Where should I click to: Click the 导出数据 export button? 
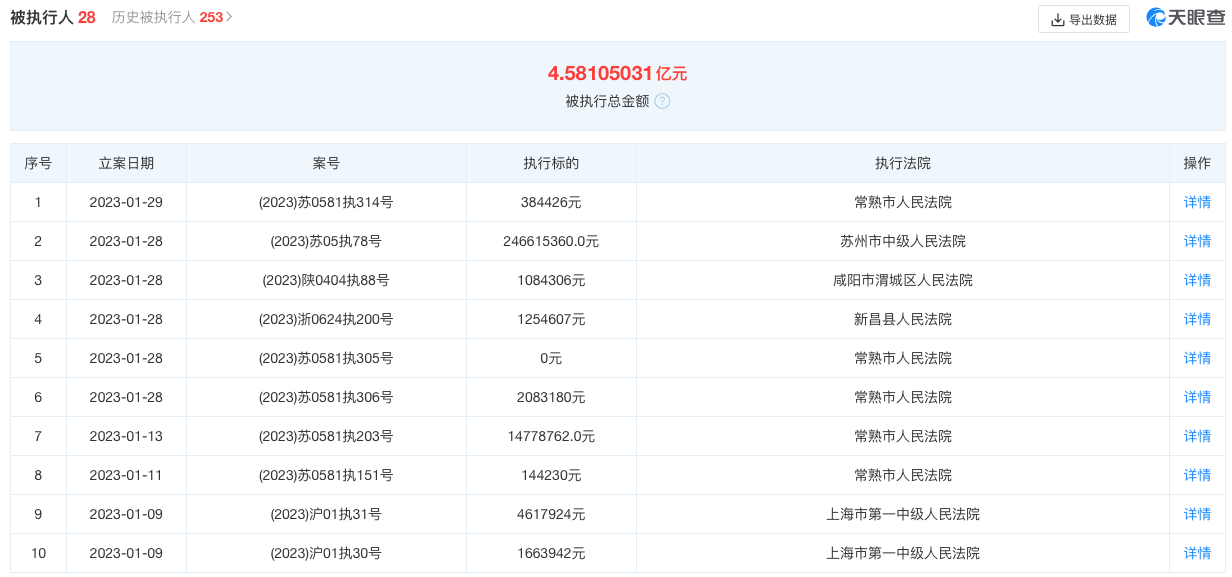1084,19
